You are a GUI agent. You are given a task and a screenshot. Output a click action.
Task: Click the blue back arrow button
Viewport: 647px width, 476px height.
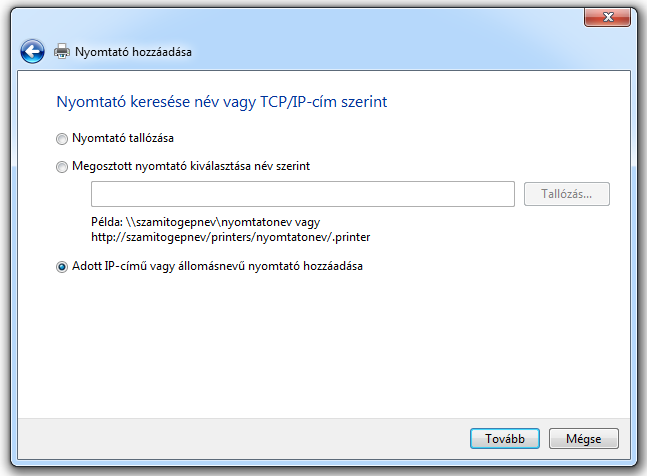(32, 52)
